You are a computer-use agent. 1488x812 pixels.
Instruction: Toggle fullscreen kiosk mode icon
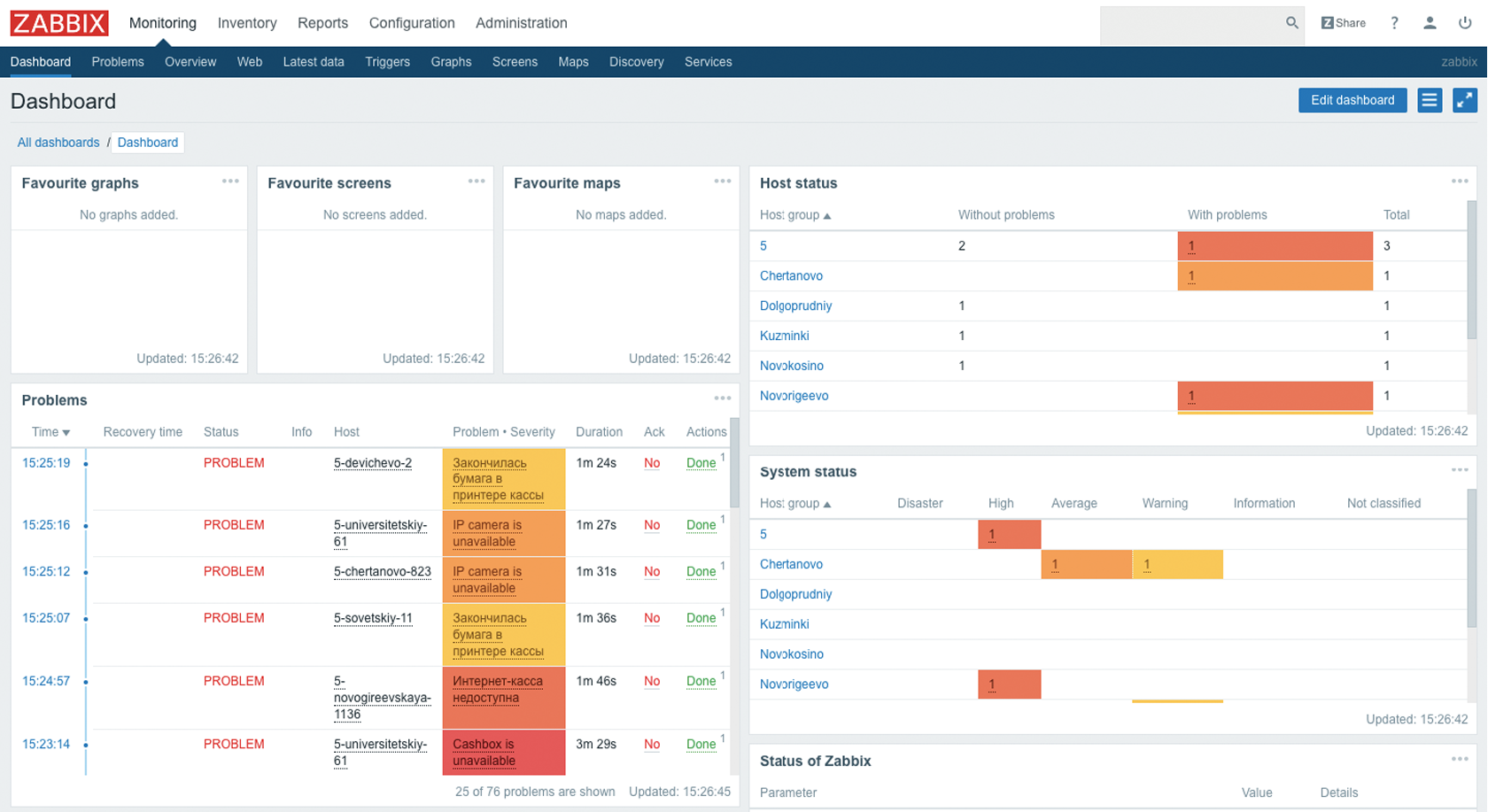pos(1465,100)
